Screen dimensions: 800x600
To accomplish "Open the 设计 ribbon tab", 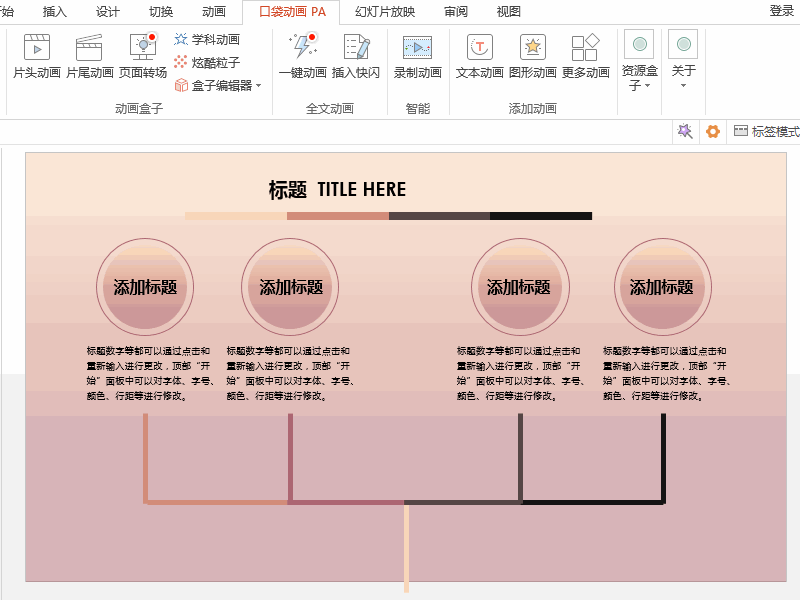I will [x=108, y=11].
